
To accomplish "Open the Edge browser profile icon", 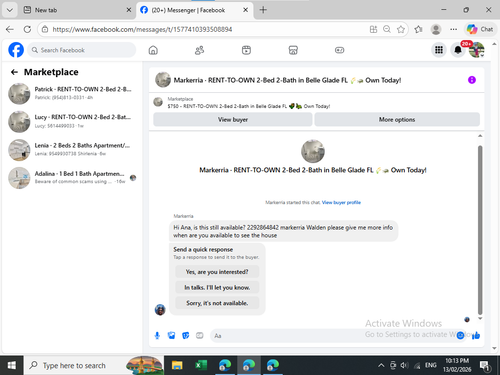I will [436, 29].
